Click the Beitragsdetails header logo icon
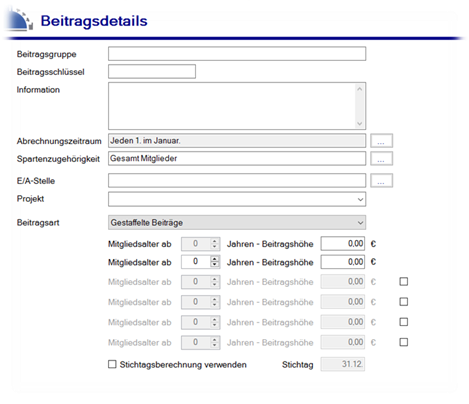The width and height of the screenshot is (469, 404). (x=20, y=20)
